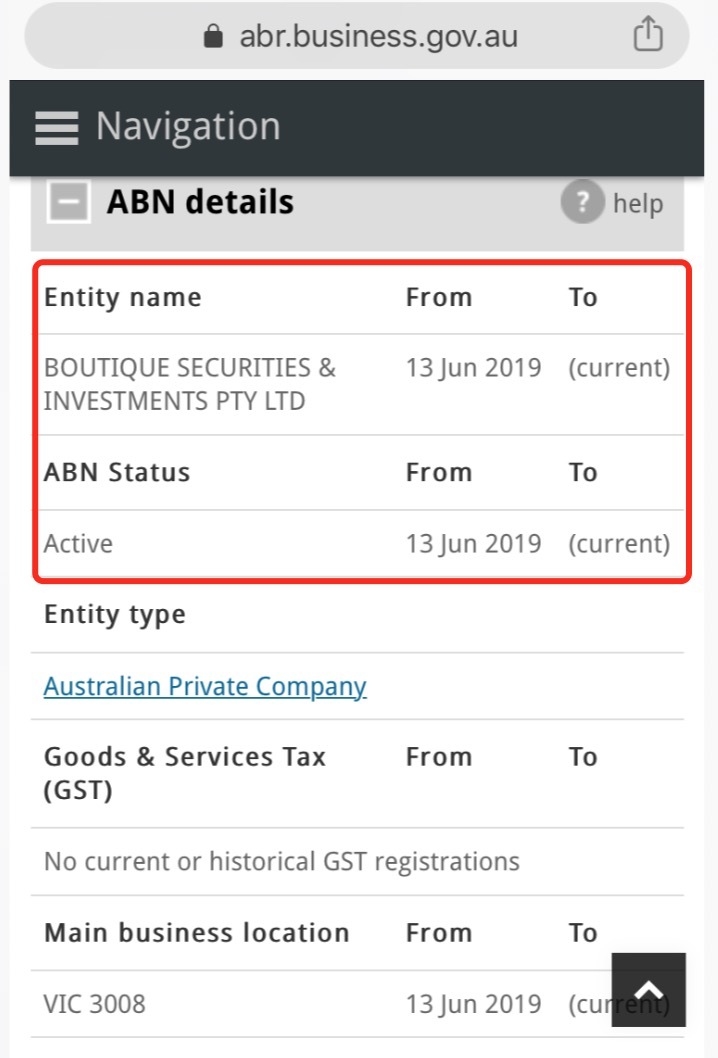This screenshot has height=1058, width=718.
Task: Click the lock icon beside the URL
Action: pos(213,36)
